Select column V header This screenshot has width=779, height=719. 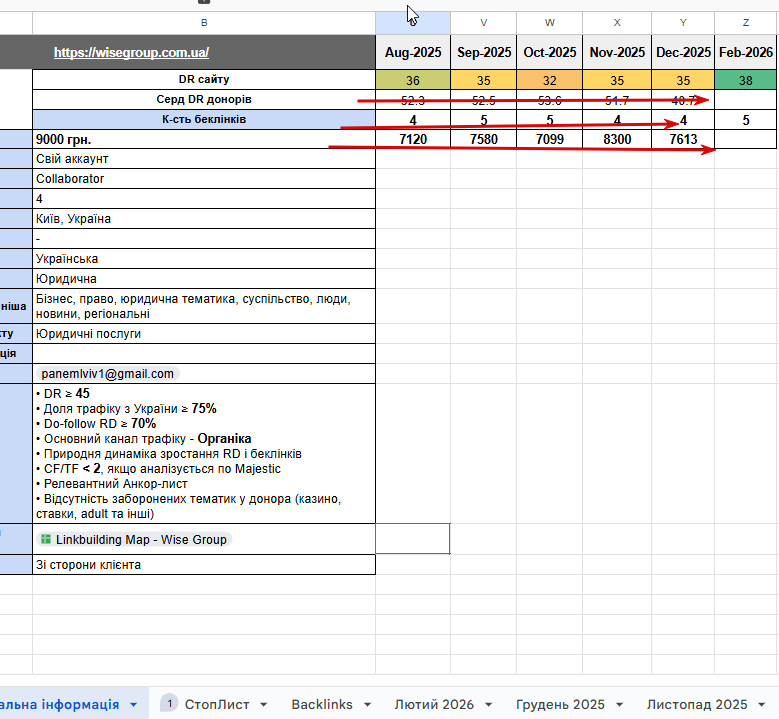483,23
